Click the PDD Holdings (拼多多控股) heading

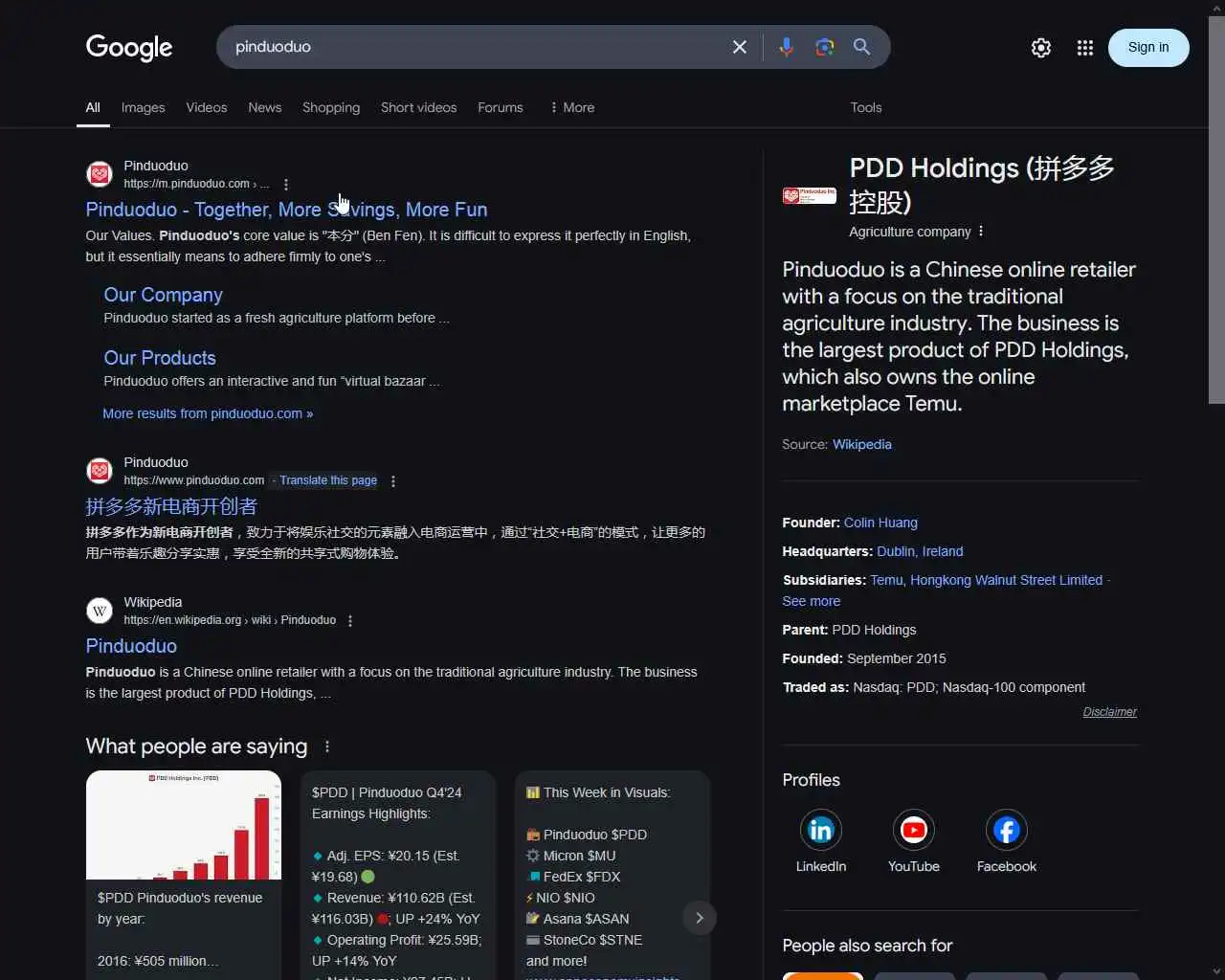[983, 185]
